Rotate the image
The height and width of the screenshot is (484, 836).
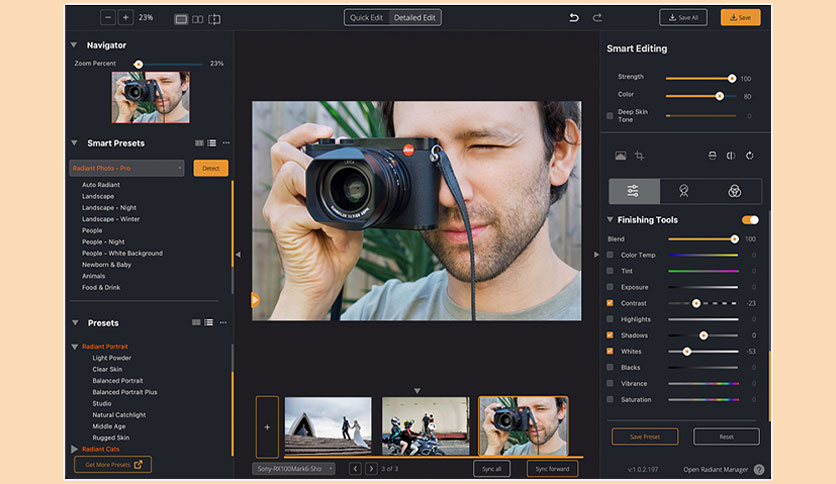(x=750, y=156)
